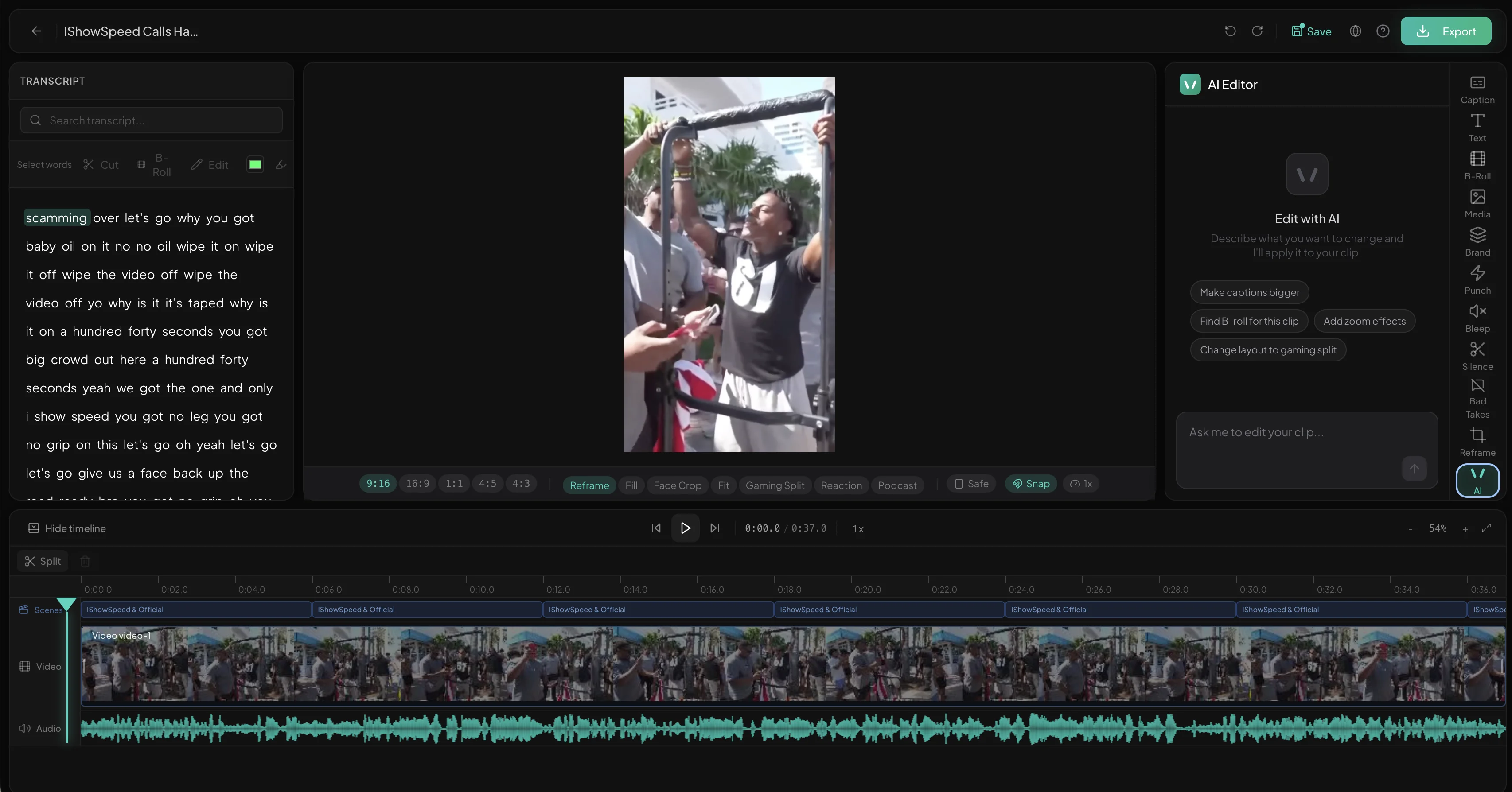Switch framing mode to Face Crop
The width and height of the screenshot is (1512, 792).
coord(678,485)
